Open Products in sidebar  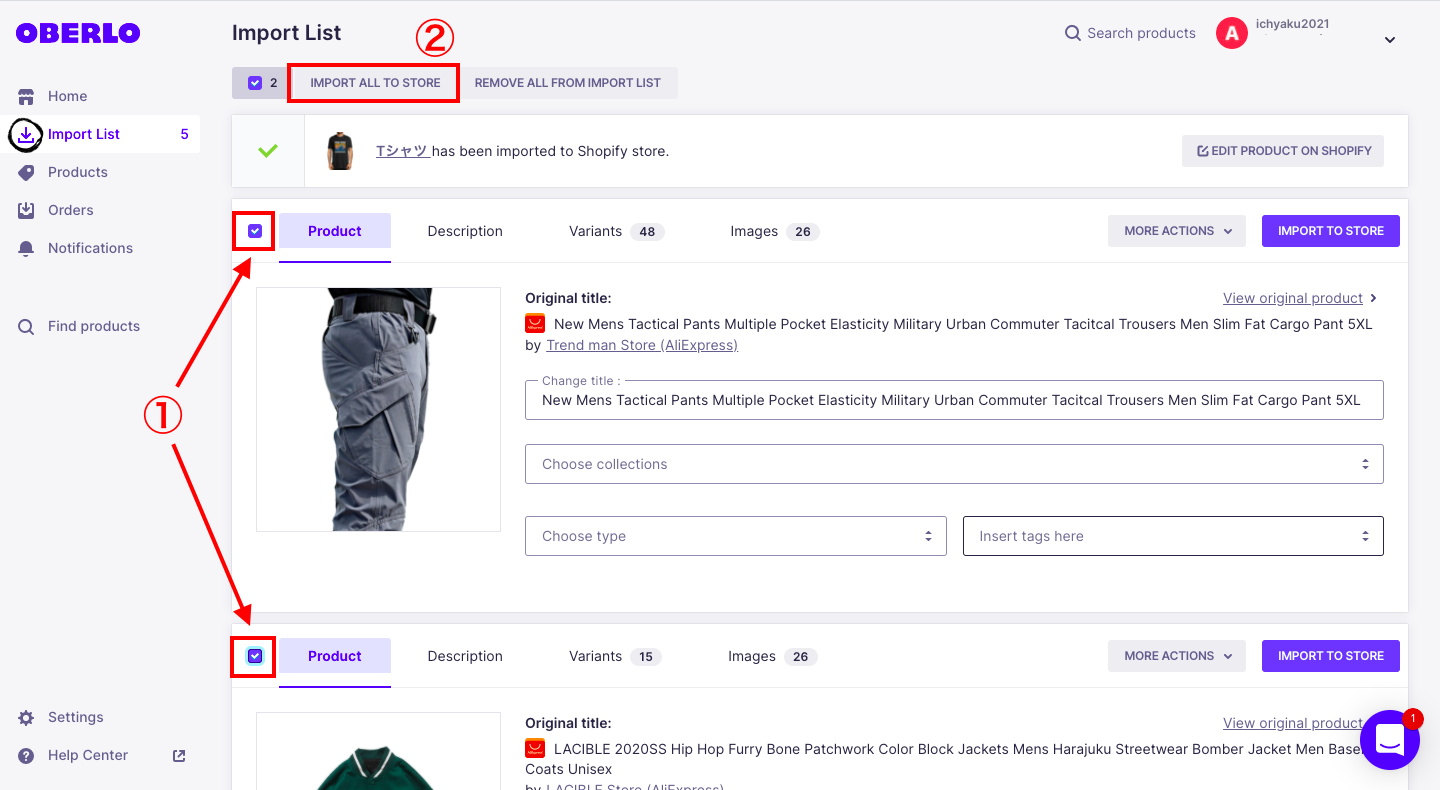[78, 172]
